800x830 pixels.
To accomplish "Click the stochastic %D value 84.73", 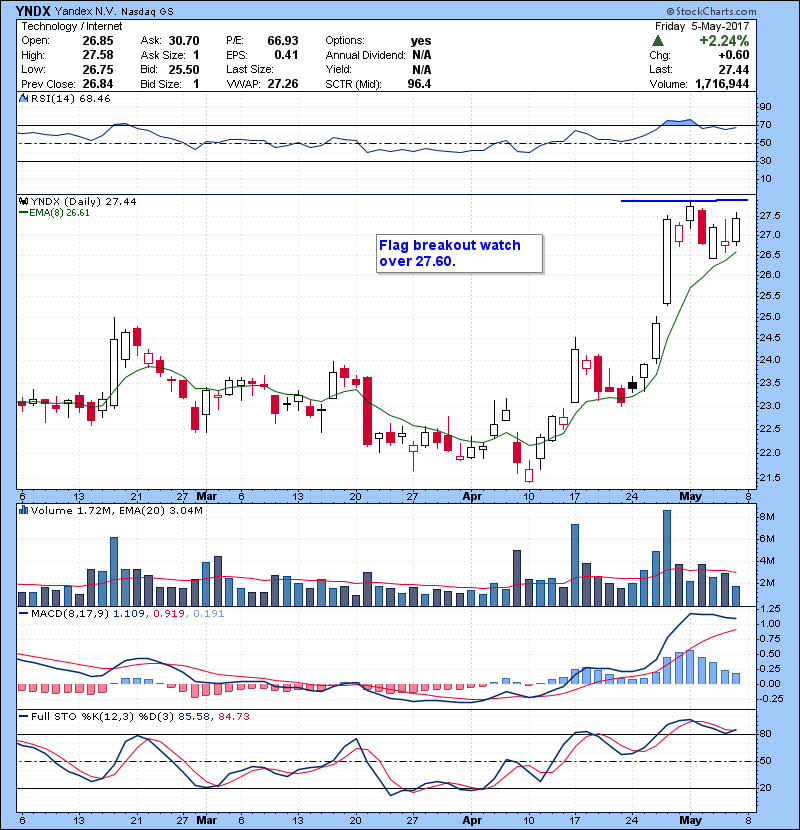I will pos(233,717).
